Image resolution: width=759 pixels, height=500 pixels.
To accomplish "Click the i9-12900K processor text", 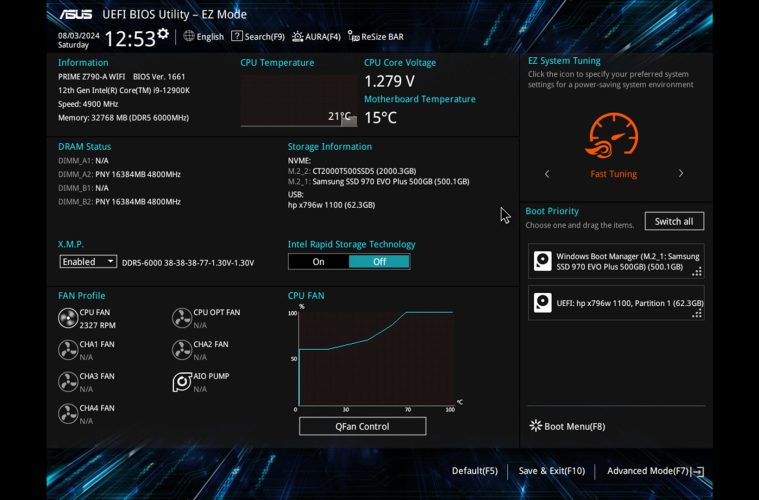I will pos(124,91).
